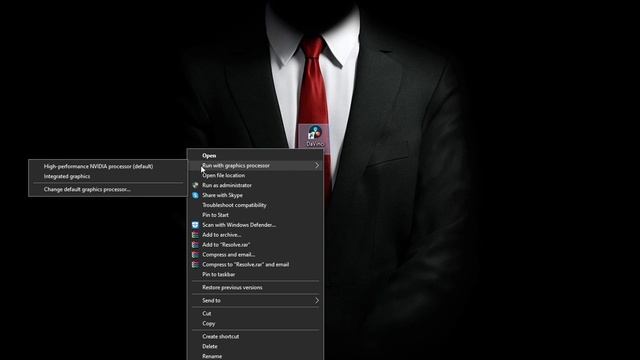
Task: Choose High-performance NVIDIA processor (default)
Action: click(108, 167)
